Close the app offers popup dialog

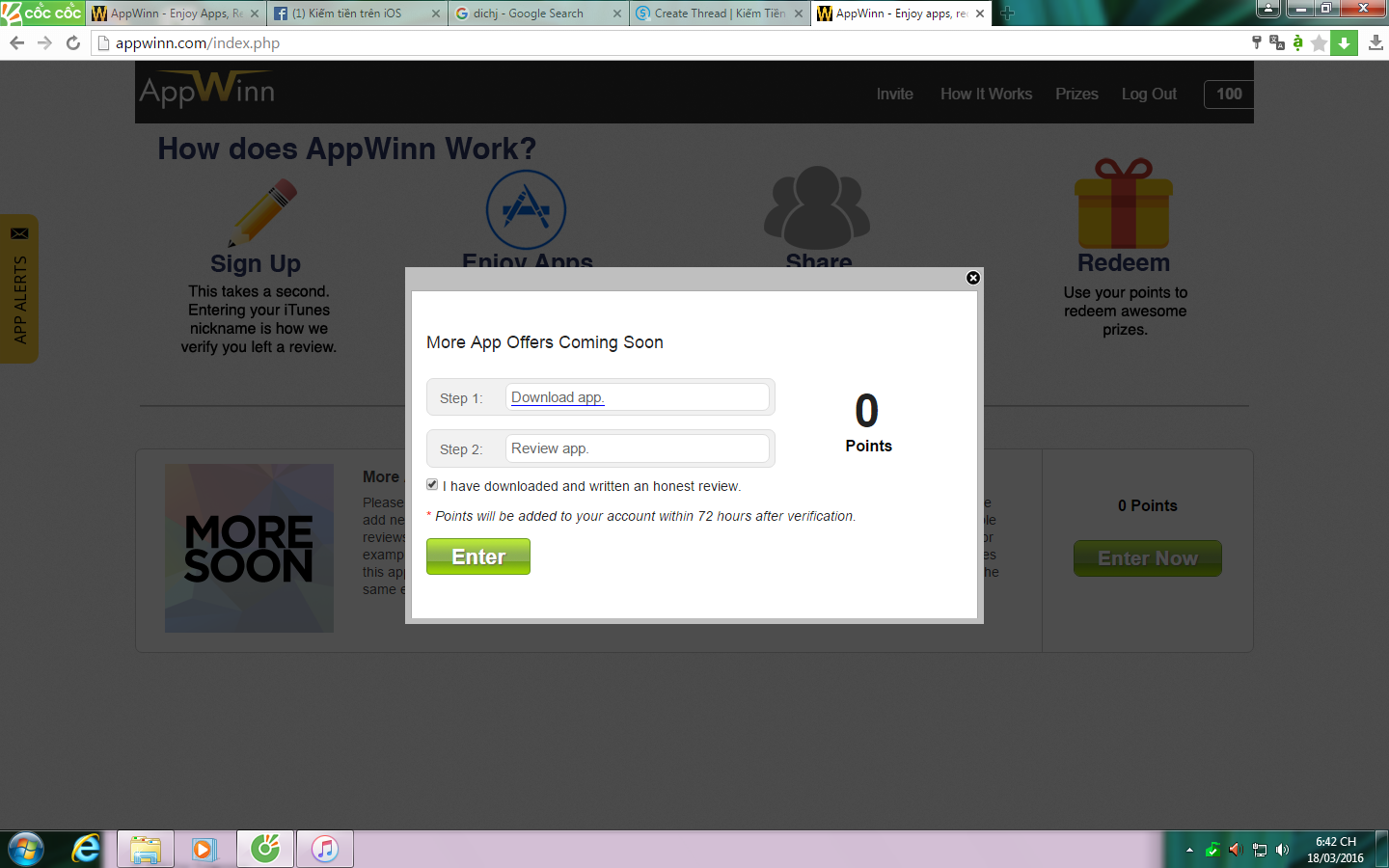973,278
